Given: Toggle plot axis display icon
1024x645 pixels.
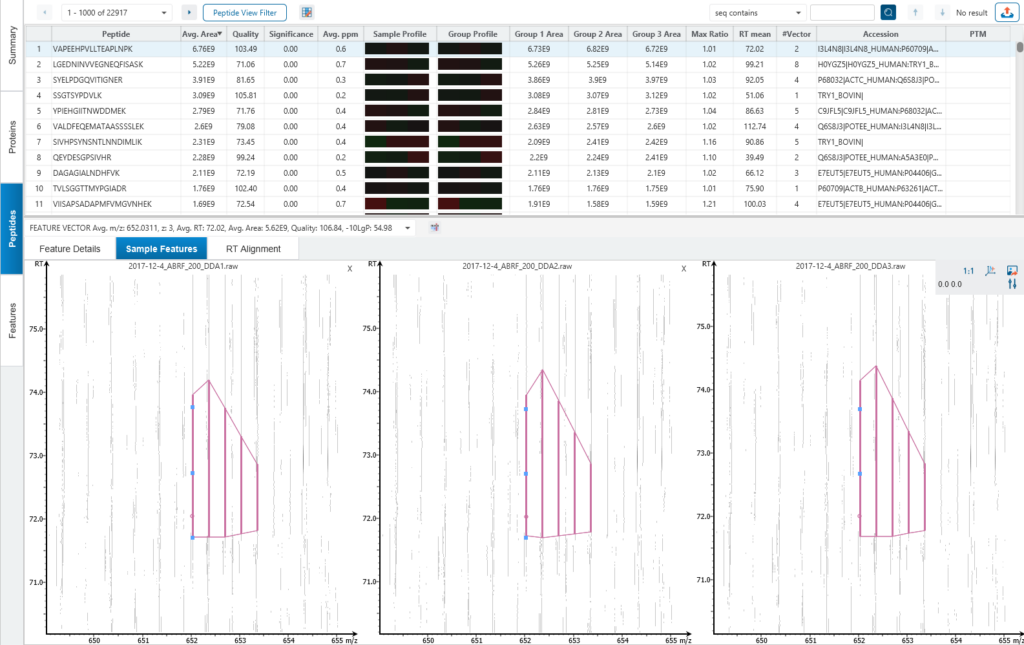Looking at the screenshot, I should tap(990, 270).
